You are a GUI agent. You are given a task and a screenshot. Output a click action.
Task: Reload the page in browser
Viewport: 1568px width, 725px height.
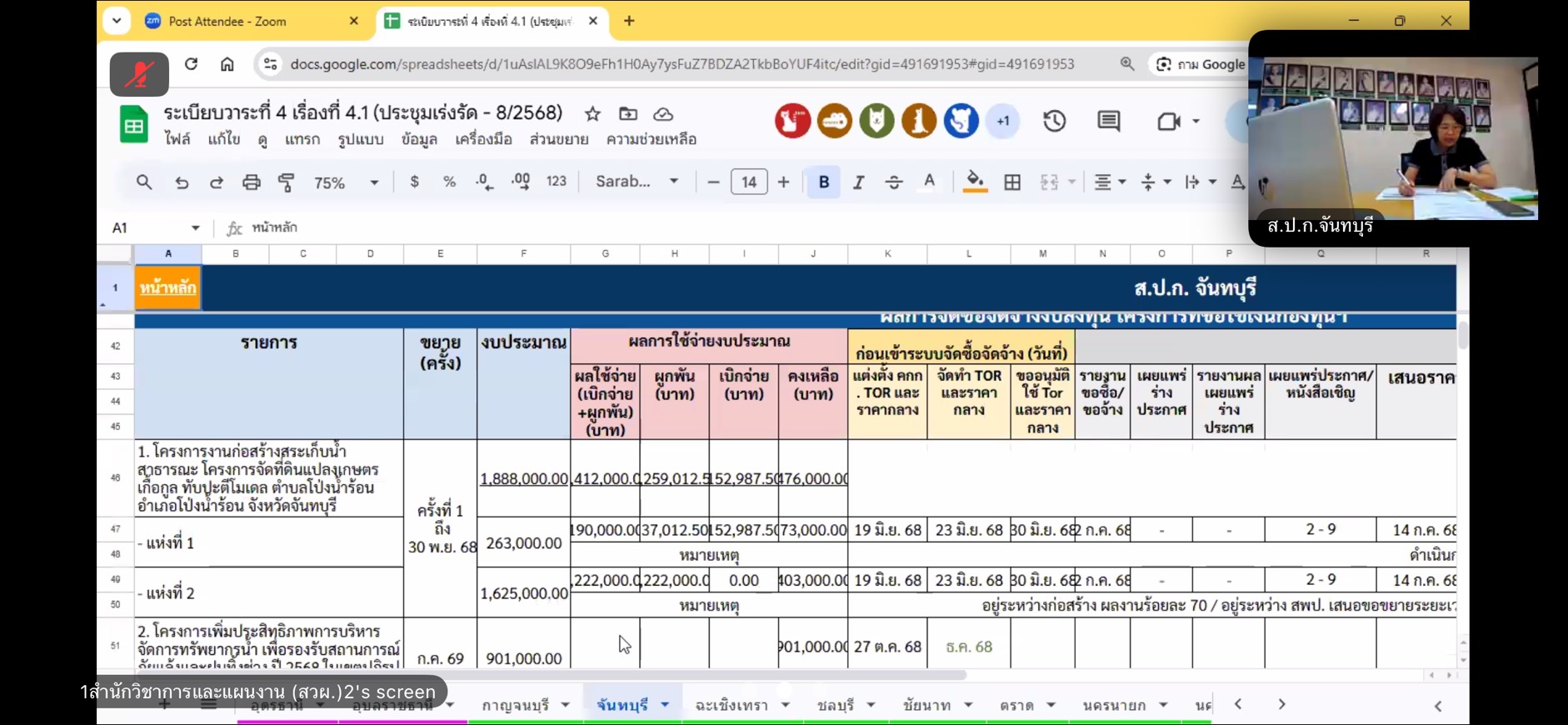pyautogui.click(x=192, y=64)
